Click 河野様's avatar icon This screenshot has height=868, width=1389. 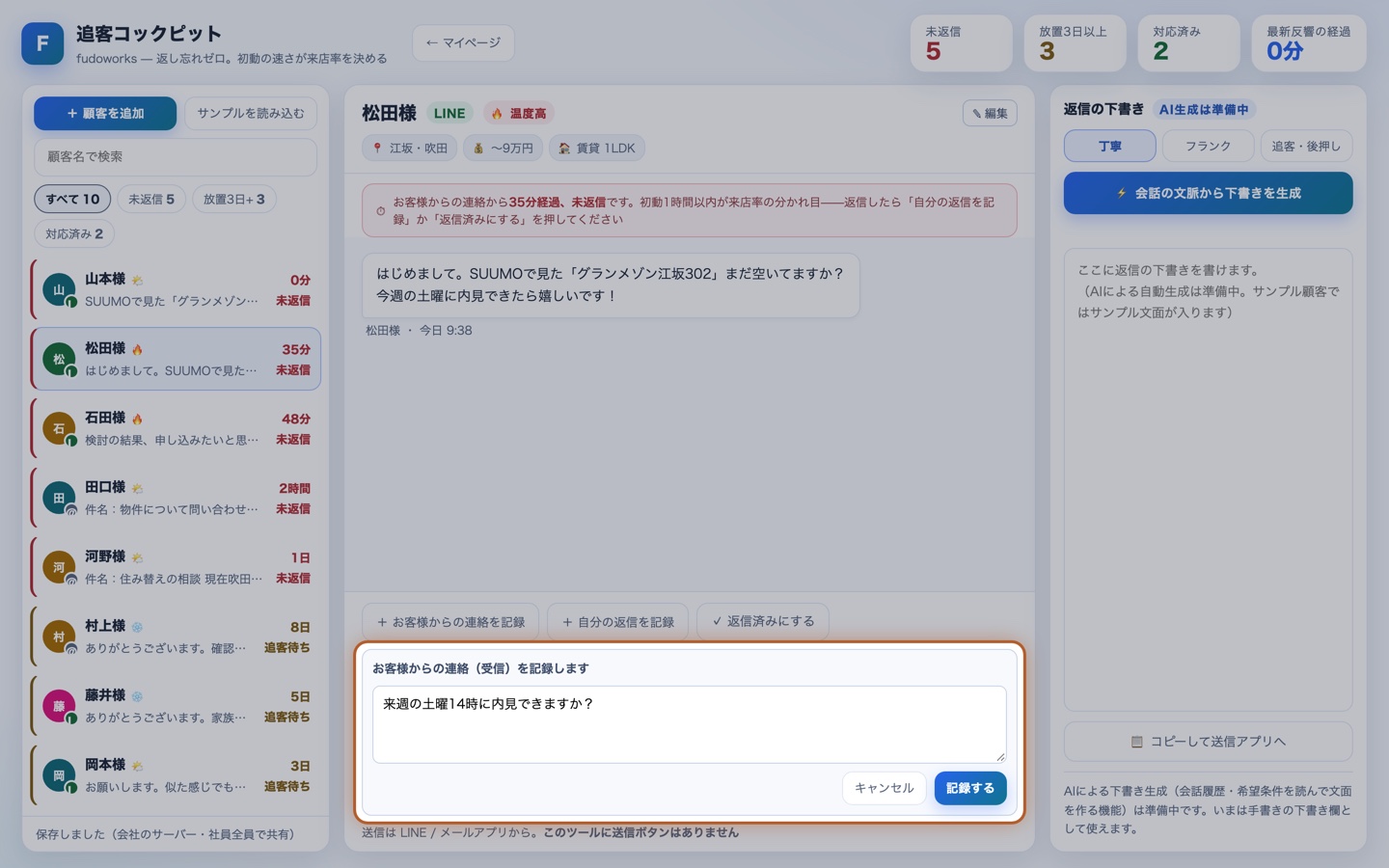point(59,567)
